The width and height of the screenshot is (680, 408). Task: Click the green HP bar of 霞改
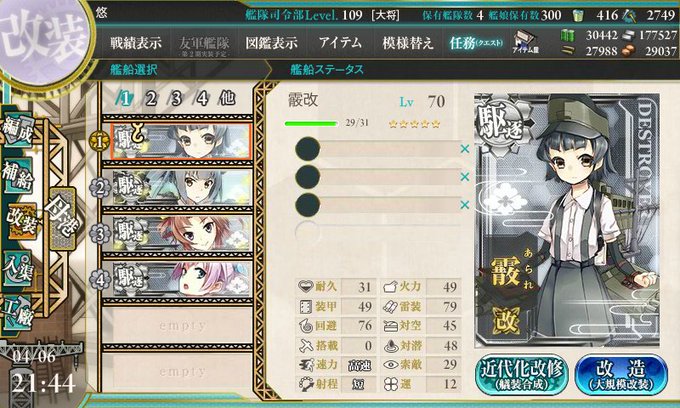point(311,124)
